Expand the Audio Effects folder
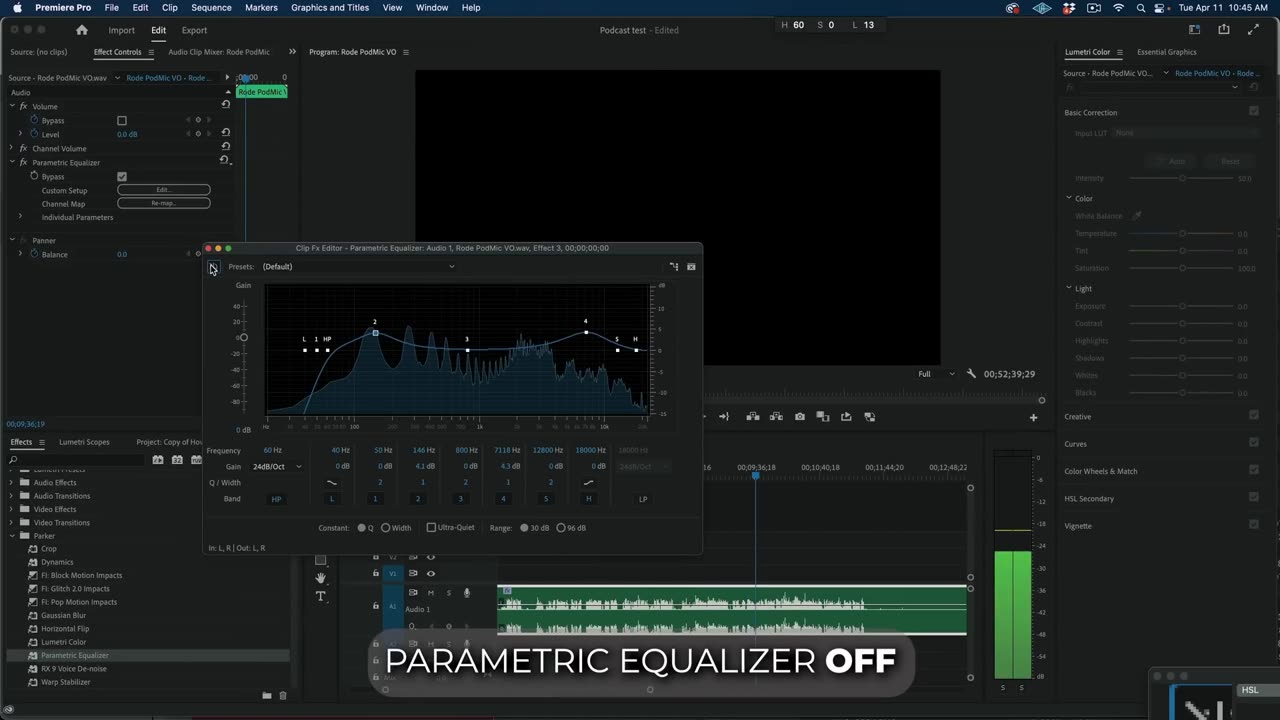The width and height of the screenshot is (1280, 720). [x=12, y=482]
